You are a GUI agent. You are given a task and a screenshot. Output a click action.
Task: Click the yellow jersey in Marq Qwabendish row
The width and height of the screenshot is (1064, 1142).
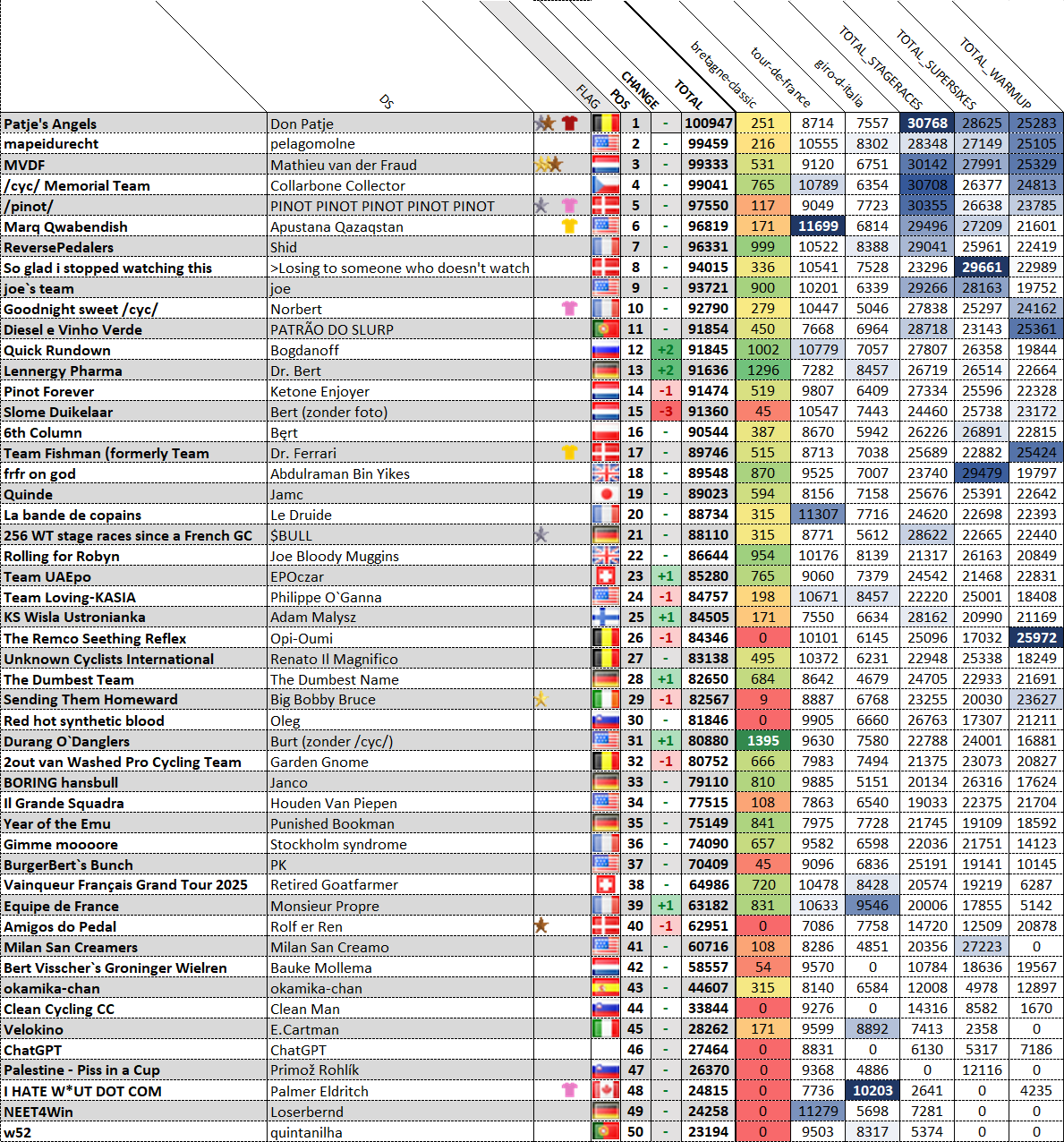coord(569,226)
